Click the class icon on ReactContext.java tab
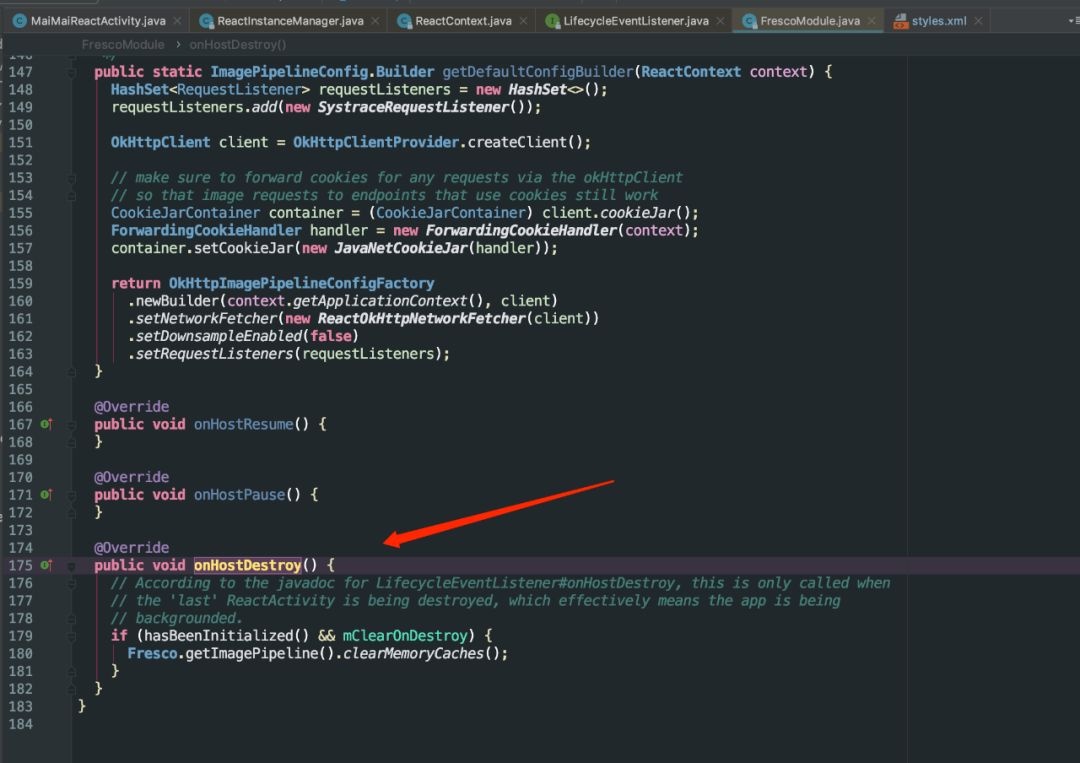The width and height of the screenshot is (1080, 763). coord(404,21)
